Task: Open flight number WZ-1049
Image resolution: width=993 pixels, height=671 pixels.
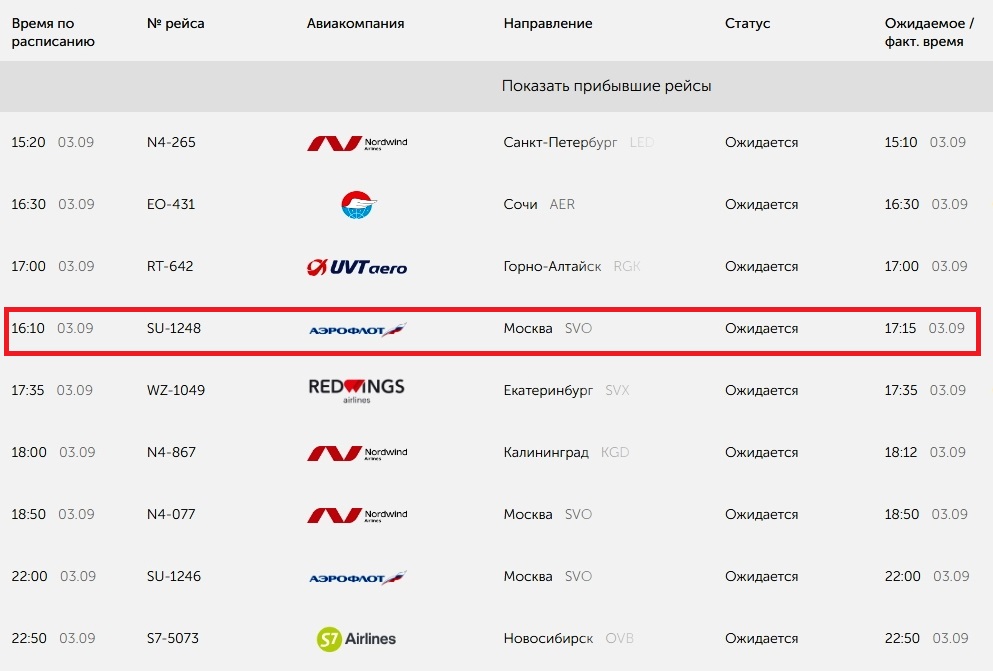Action: [176, 390]
